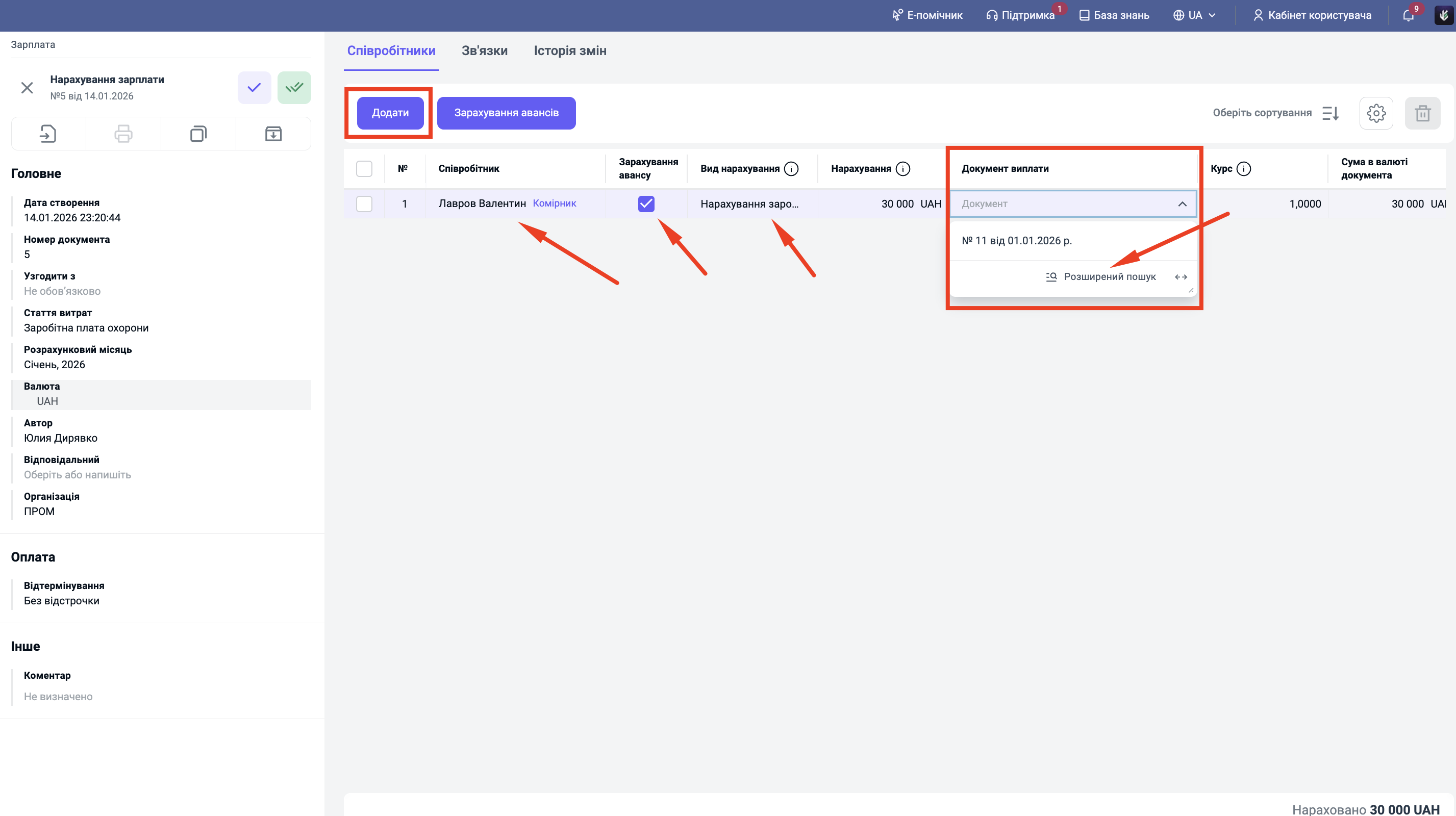Image resolution: width=1456 pixels, height=816 pixels.
Task: Select row 1 checkbox for Лавров Валентин
Action: click(364, 203)
